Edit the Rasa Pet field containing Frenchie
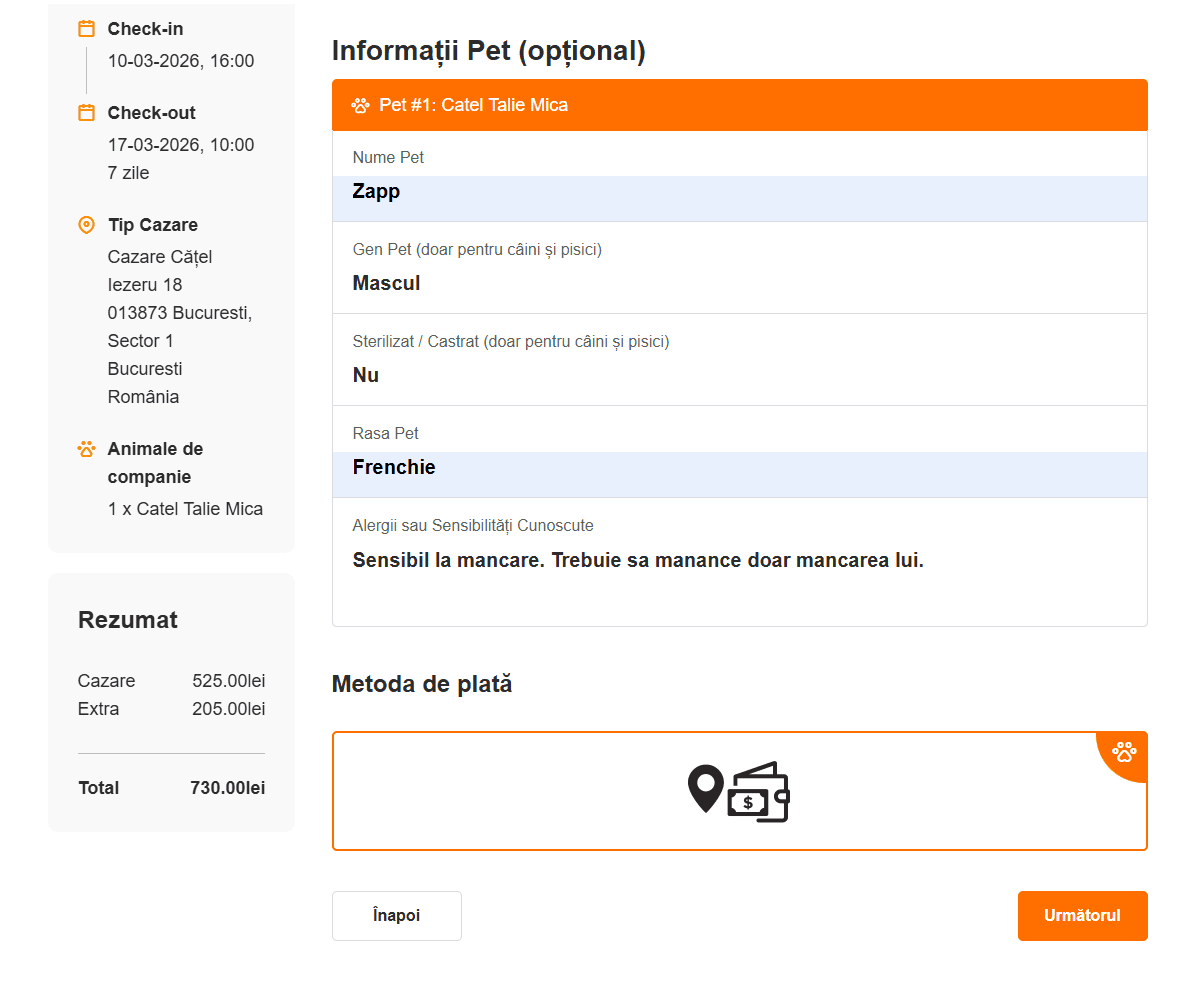Viewport: 1200px width, 1000px height. tap(740, 468)
